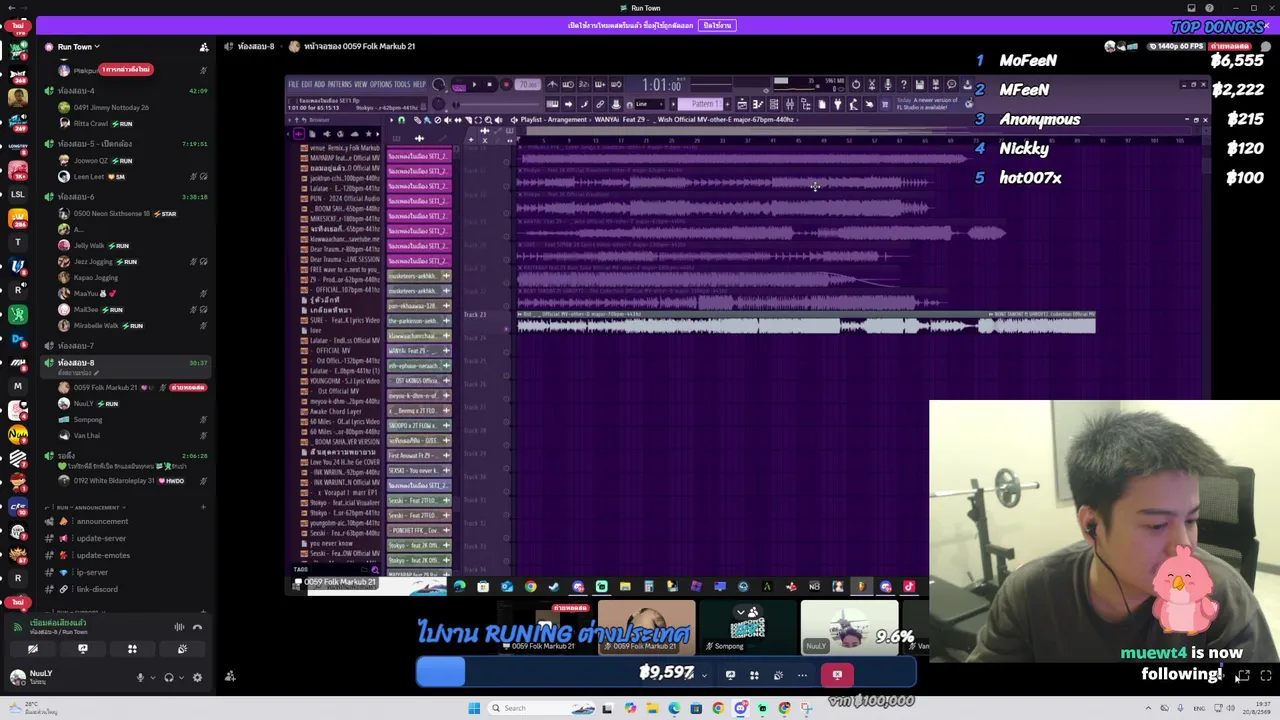Join voice channel ห้องสอบ-4

coord(76,91)
